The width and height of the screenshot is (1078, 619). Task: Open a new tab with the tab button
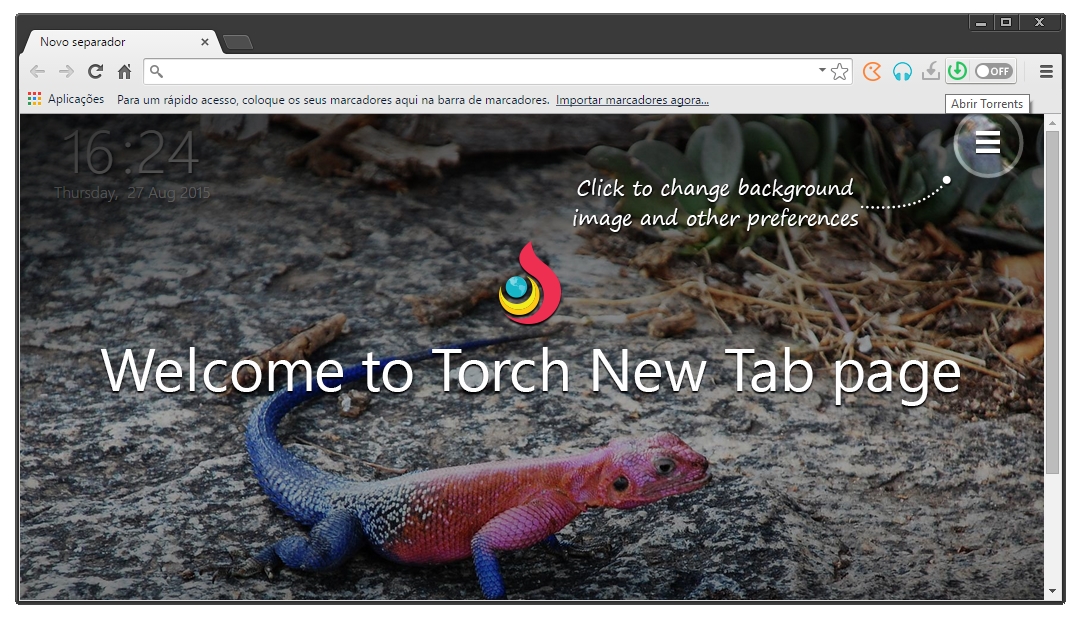pyautogui.click(x=238, y=42)
